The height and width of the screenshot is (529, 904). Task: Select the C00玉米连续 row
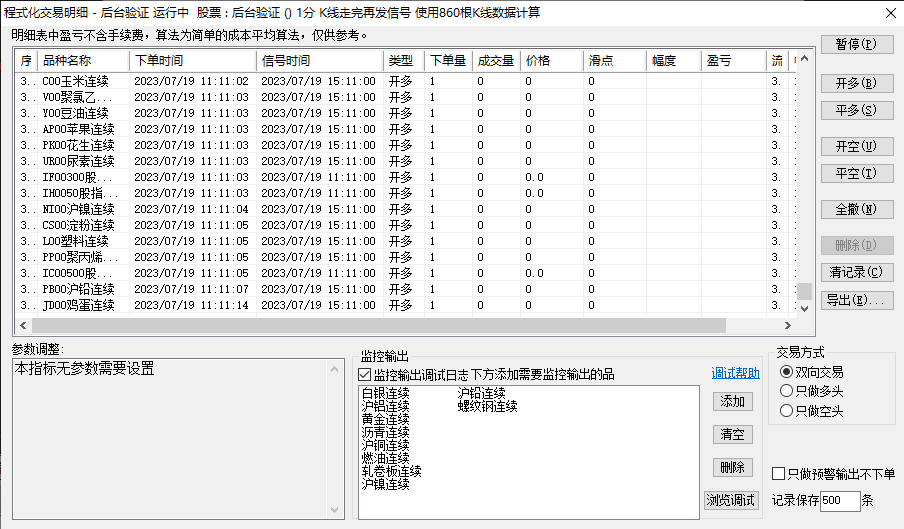tap(78, 81)
